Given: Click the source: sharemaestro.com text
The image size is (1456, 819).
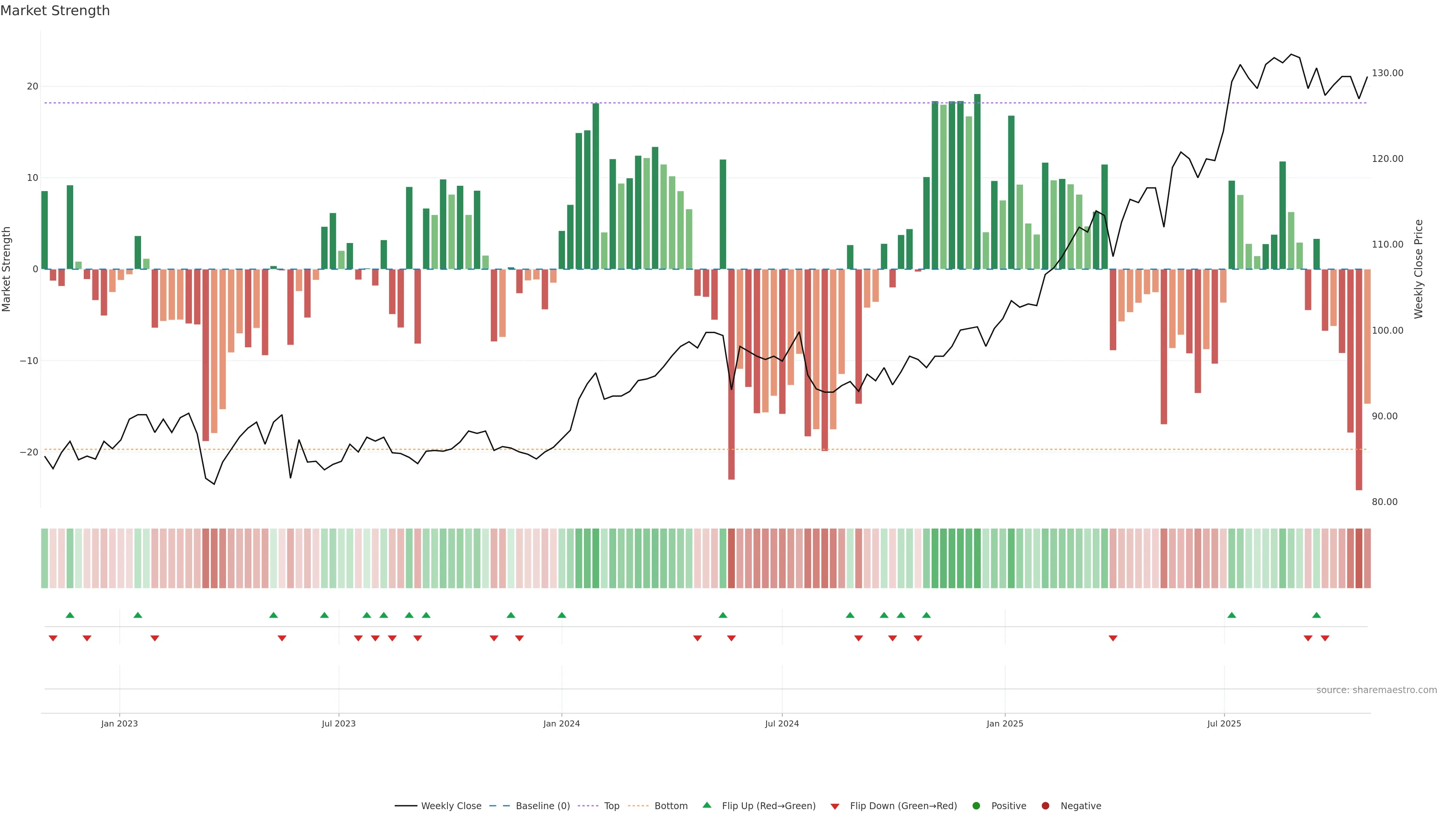Looking at the screenshot, I should click(x=1376, y=690).
